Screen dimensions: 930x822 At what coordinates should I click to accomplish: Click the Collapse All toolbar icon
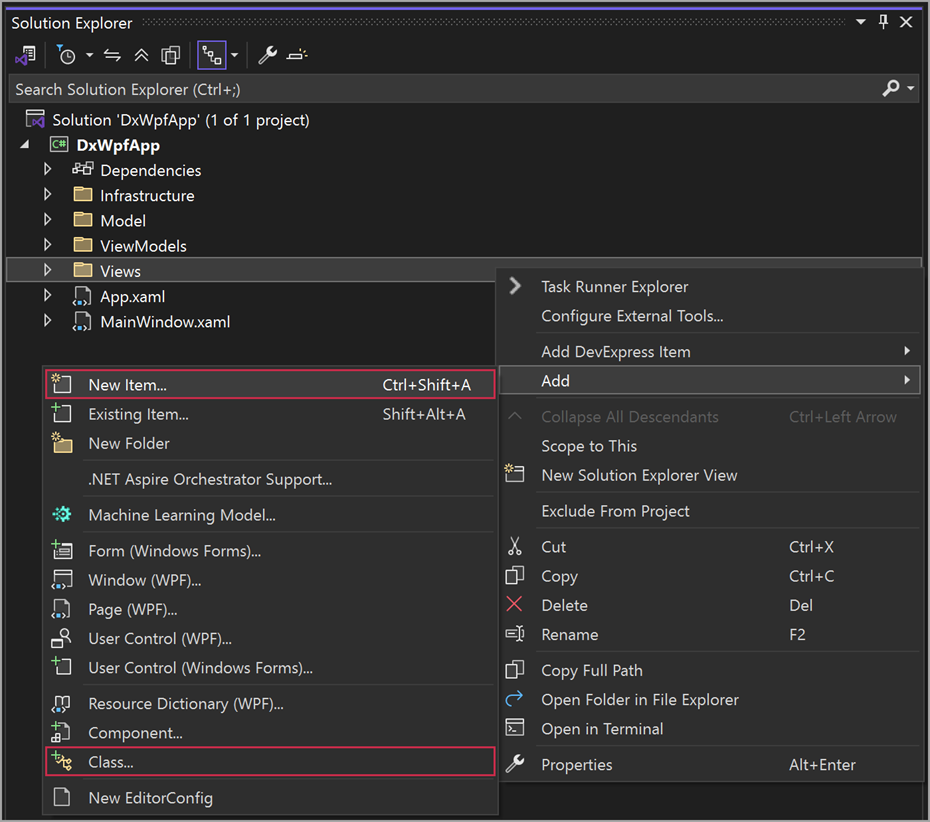click(141, 56)
